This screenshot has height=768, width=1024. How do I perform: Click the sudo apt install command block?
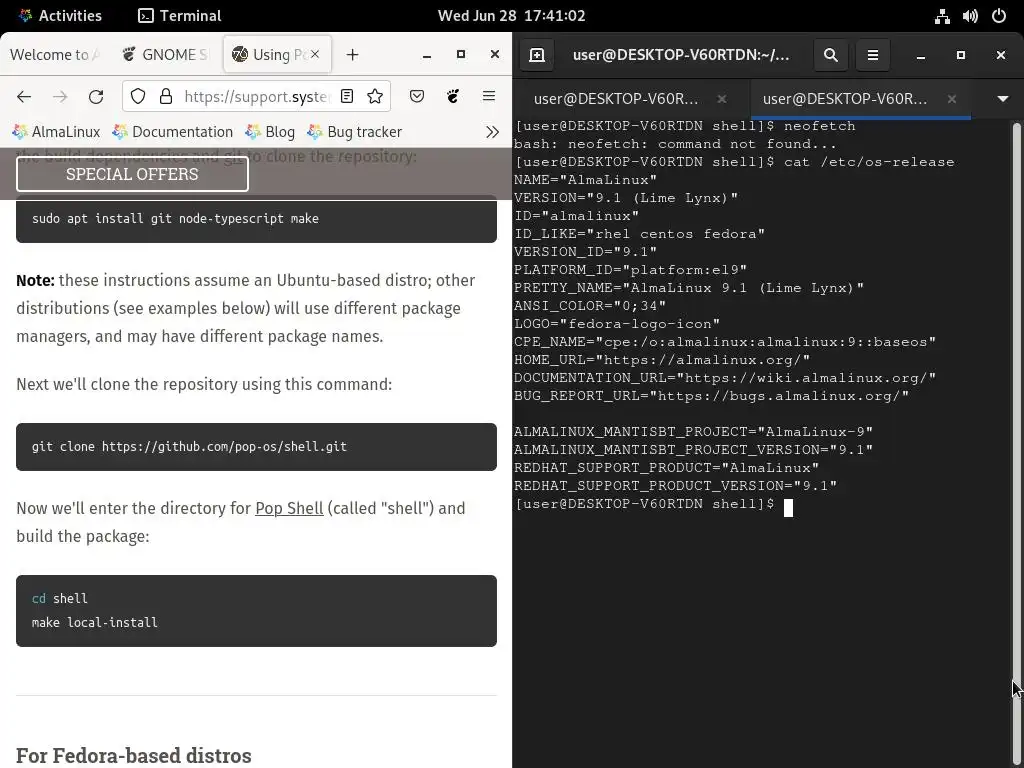256,219
